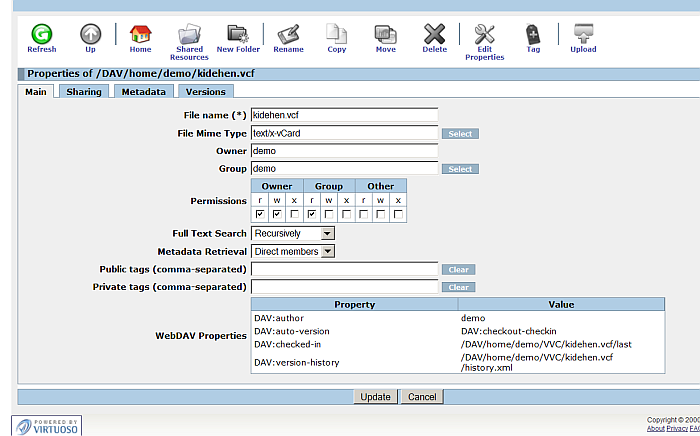This screenshot has height=436, width=700.
Task: Switch to the Versions tab
Action: pos(206,92)
